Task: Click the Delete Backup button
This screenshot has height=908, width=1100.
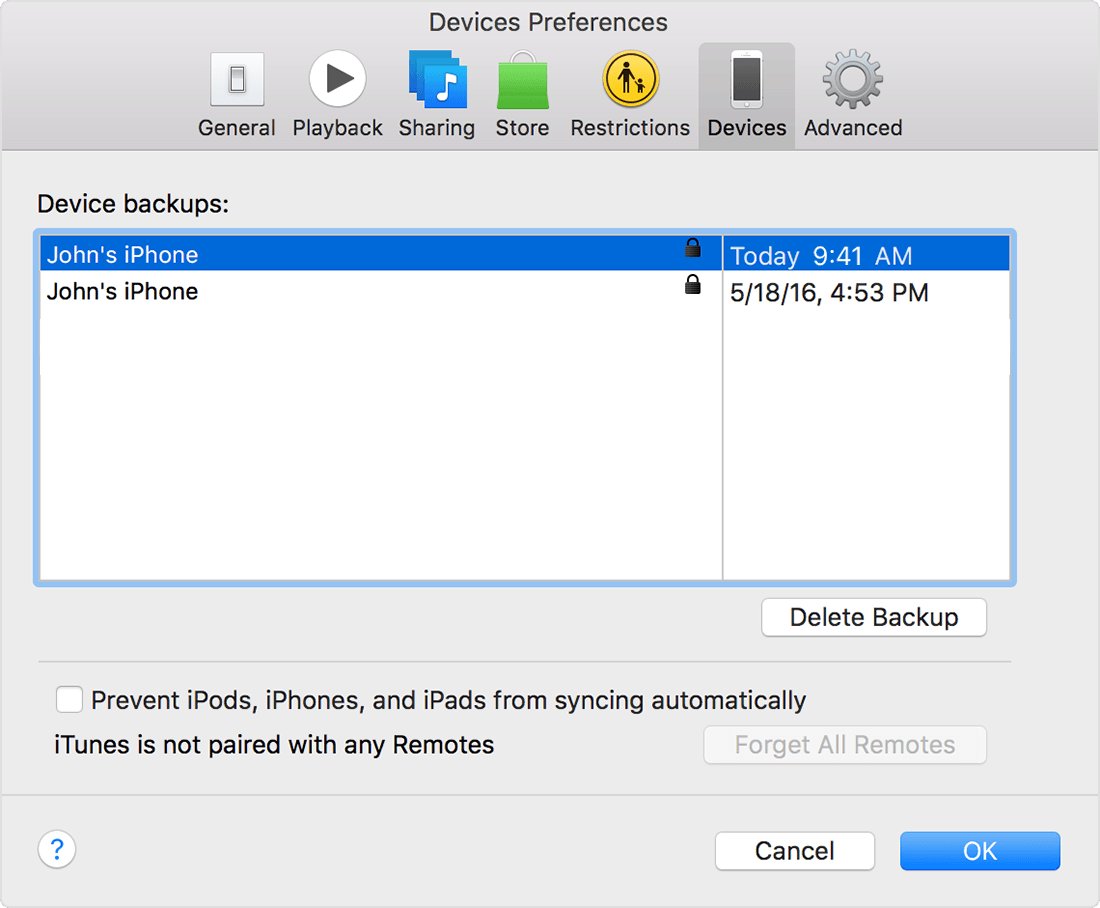Action: click(873, 617)
